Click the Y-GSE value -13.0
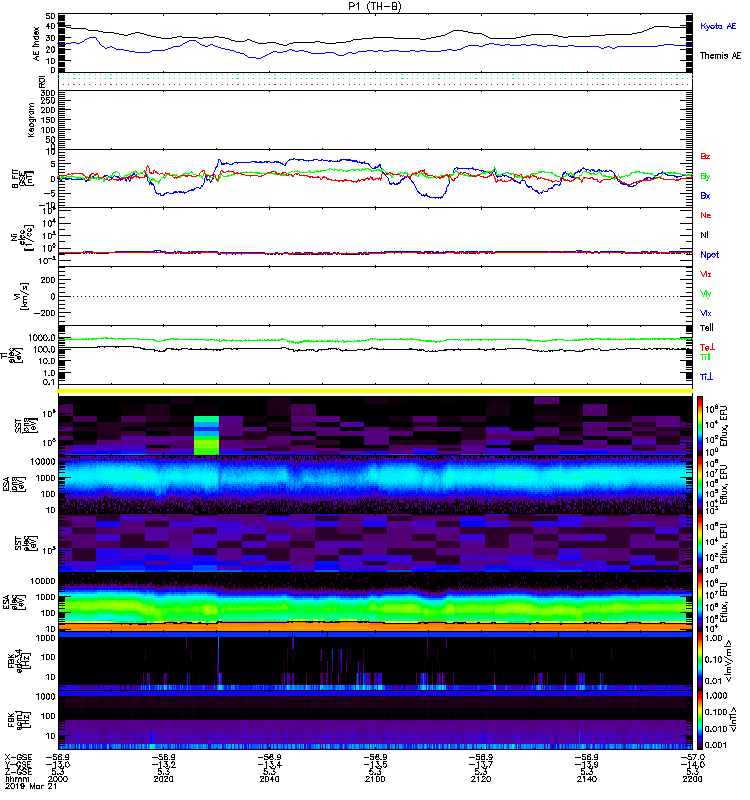The width and height of the screenshot is (750, 800). [58, 764]
